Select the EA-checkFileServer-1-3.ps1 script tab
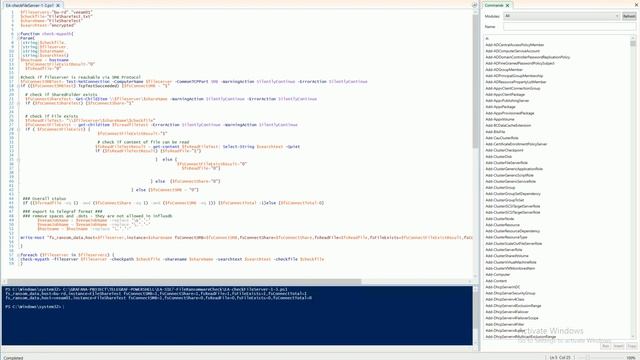Viewport: 640px width, 360px height. coord(29,6)
